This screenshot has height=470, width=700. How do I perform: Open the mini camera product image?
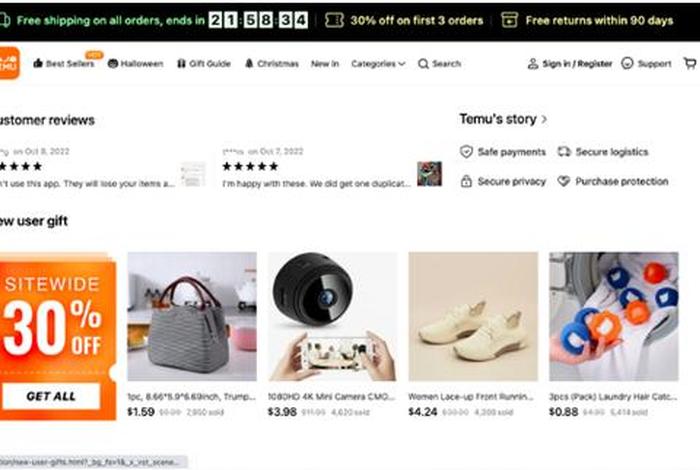332,316
